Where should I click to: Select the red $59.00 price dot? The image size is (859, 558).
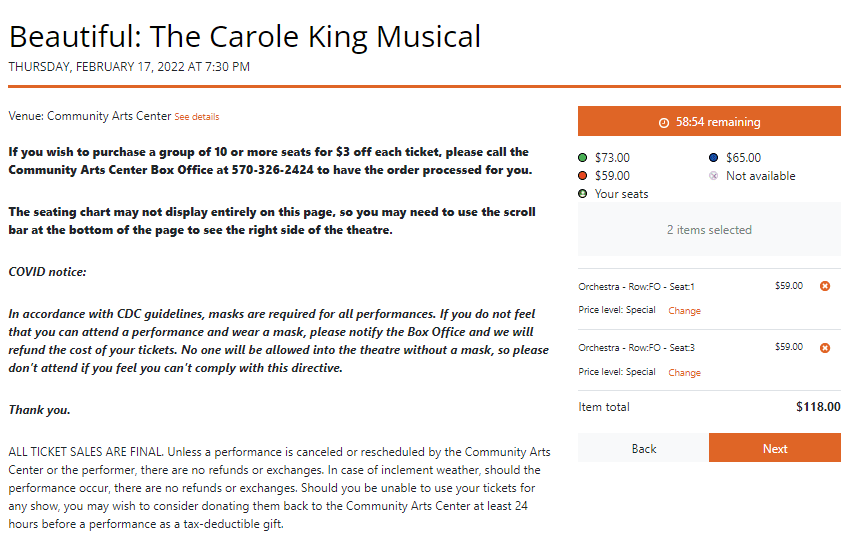[x=582, y=176]
